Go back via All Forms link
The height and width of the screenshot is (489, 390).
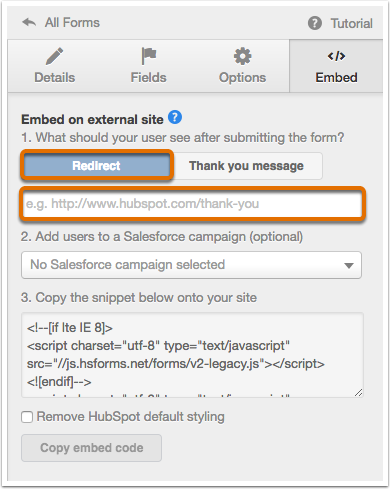point(72,23)
